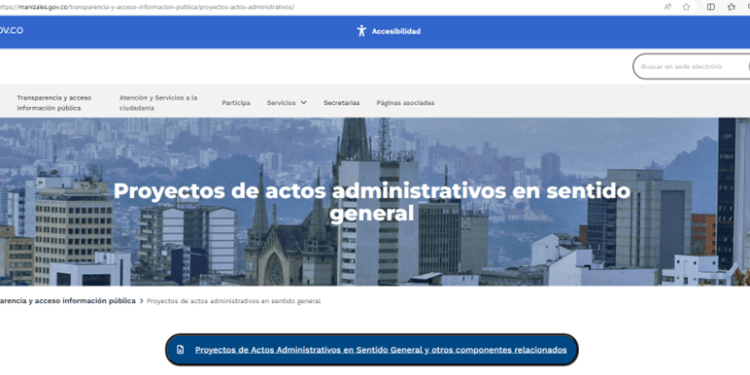Click the banner heading Proyectos de actos administrativos
Viewport: 750px width, 375px height.
point(372,202)
